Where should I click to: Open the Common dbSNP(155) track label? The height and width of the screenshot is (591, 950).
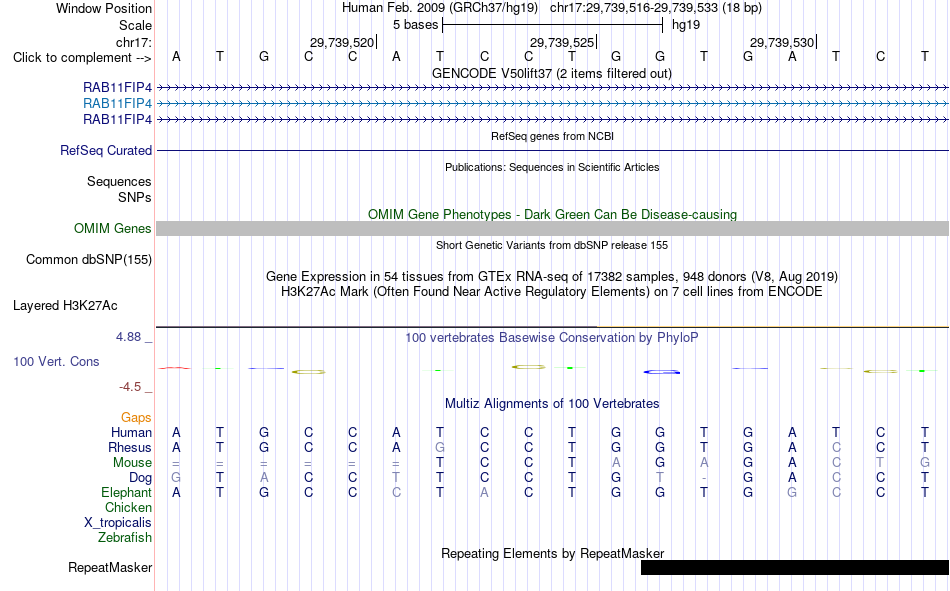tap(89, 259)
